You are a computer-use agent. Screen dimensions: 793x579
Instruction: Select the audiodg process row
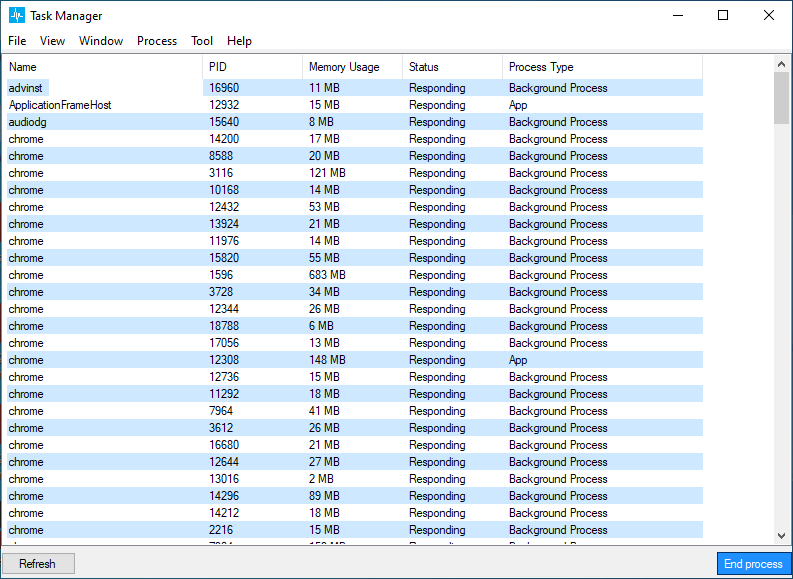tap(355, 122)
